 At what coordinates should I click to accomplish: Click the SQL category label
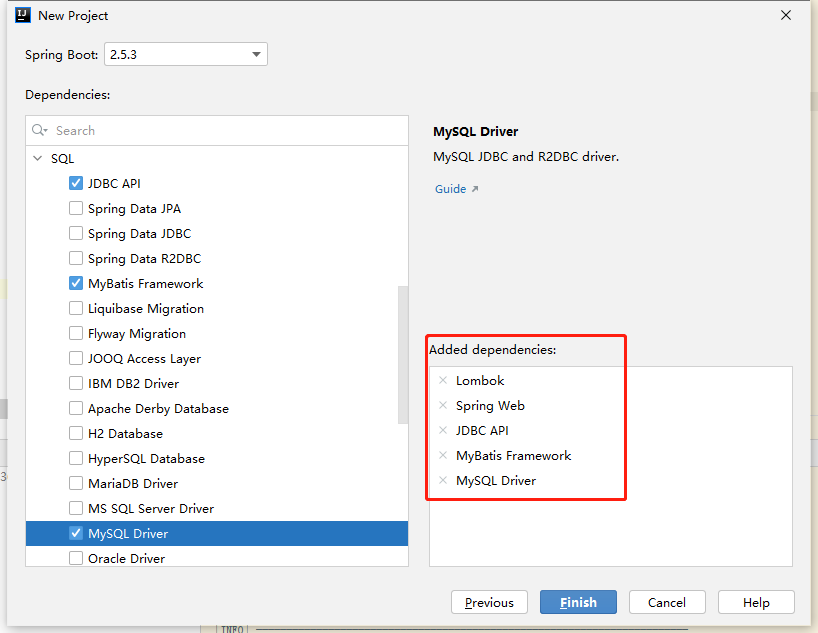(x=62, y=159)
